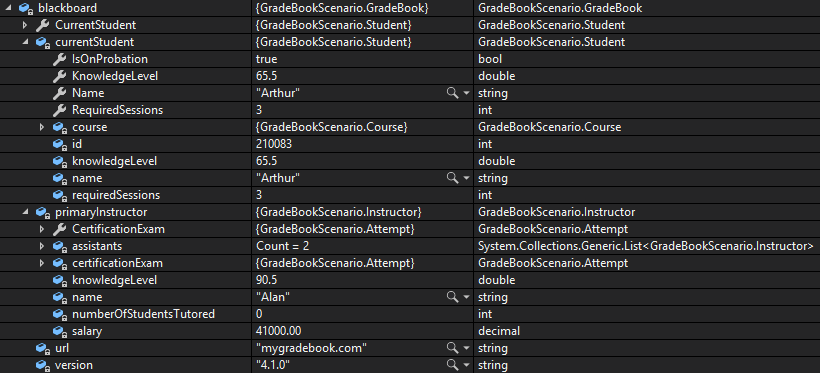
Task: Click the wrench icon beside RequiredSessions
Action: click(60, 110)
